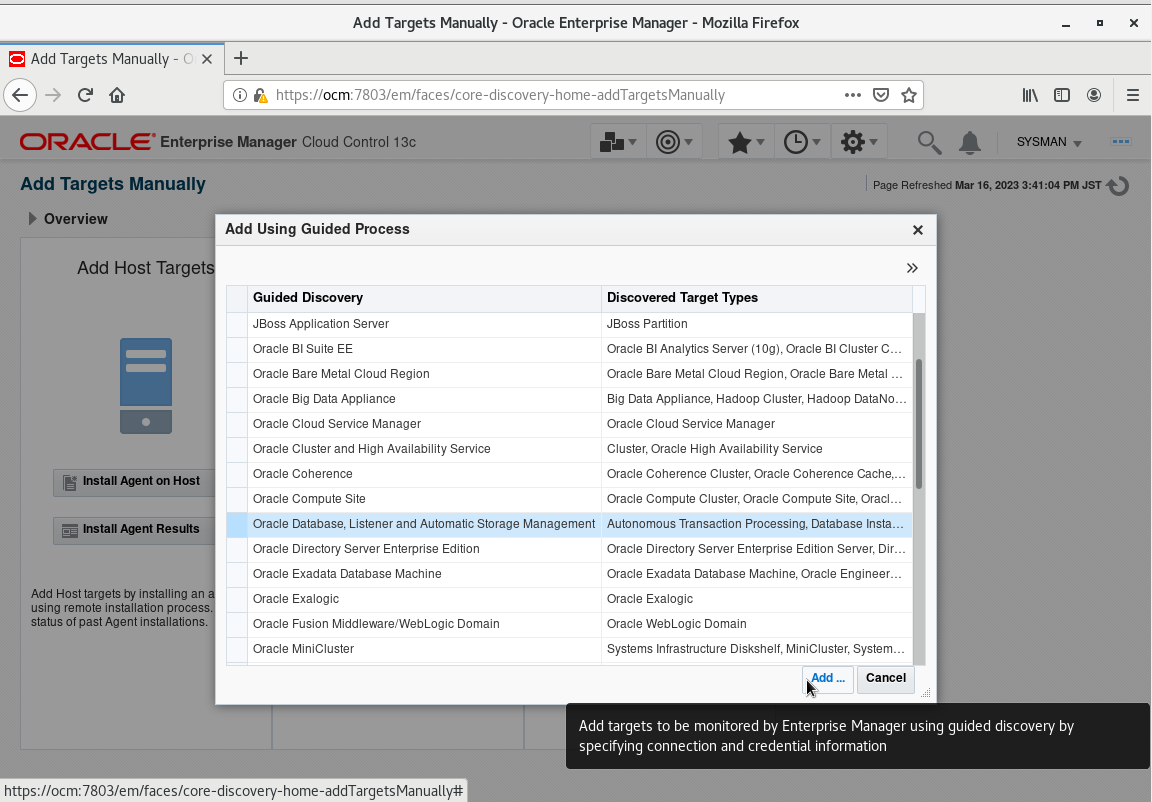The image size is (1152, 802).
Task: Click the search magnifier icon
Action: pyautogui.click(x=929, y=142)
